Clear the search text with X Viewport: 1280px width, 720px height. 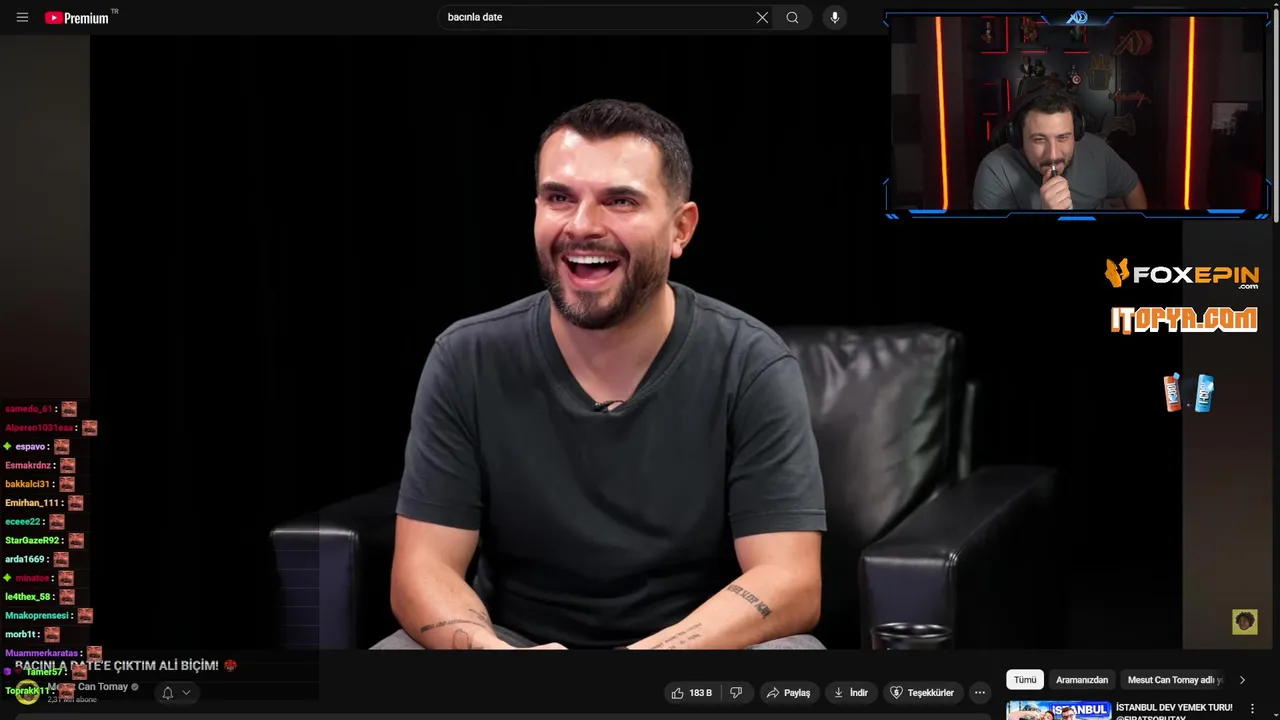coord(762,17)
